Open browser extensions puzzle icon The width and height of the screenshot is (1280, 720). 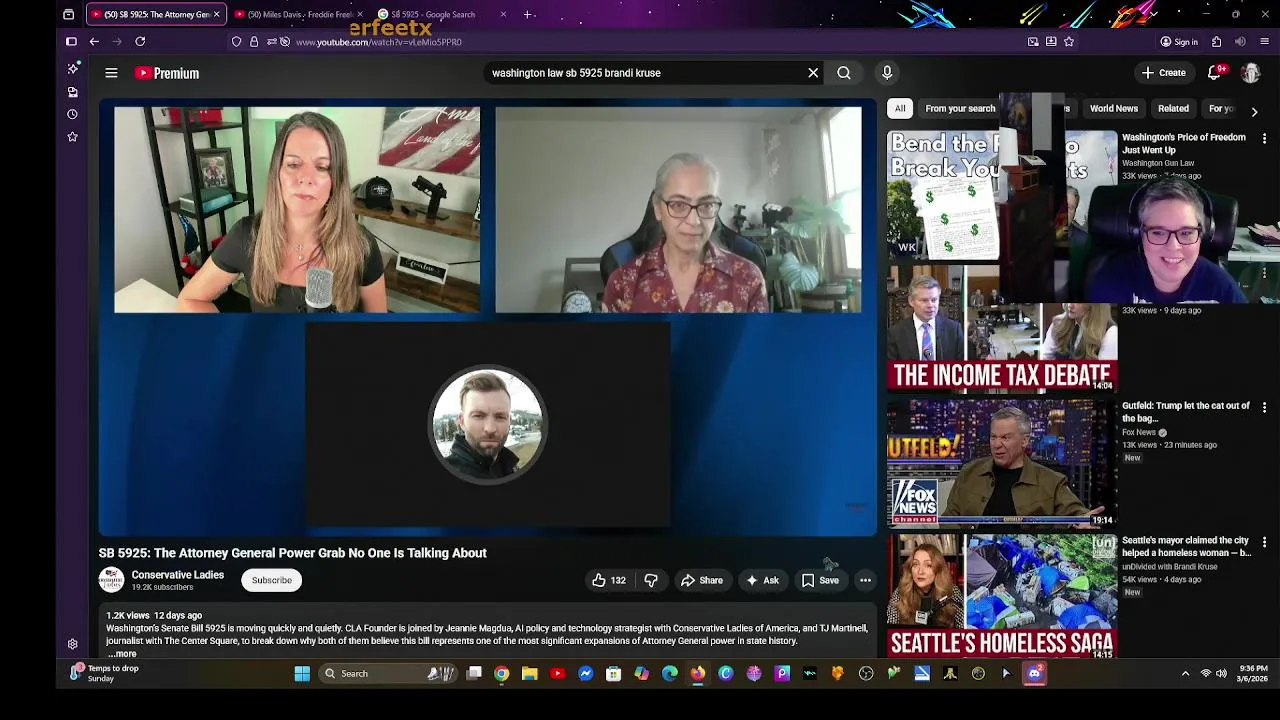(1216, 42)
